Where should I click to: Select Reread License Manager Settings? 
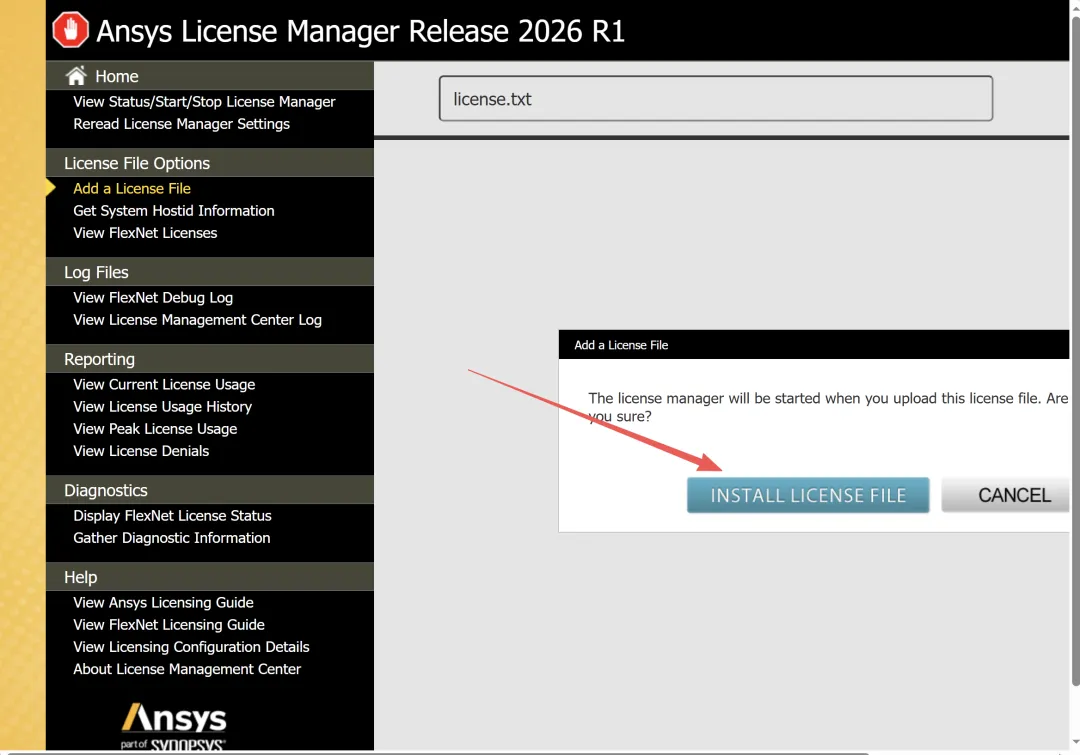[x=181, y=123]
